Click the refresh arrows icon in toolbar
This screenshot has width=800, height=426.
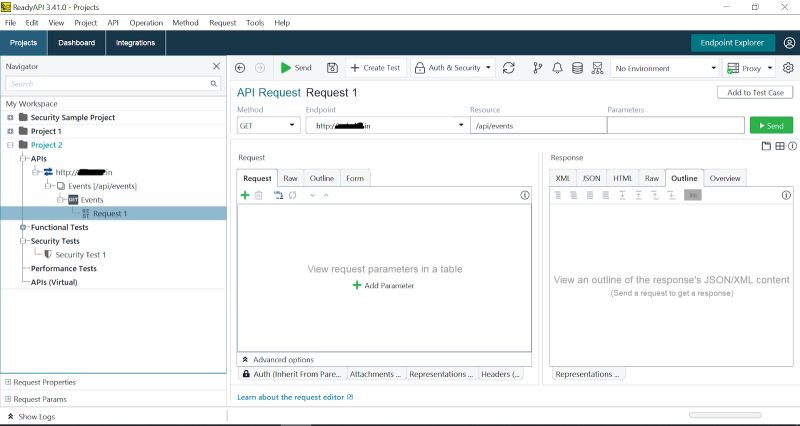coord(509,68)
